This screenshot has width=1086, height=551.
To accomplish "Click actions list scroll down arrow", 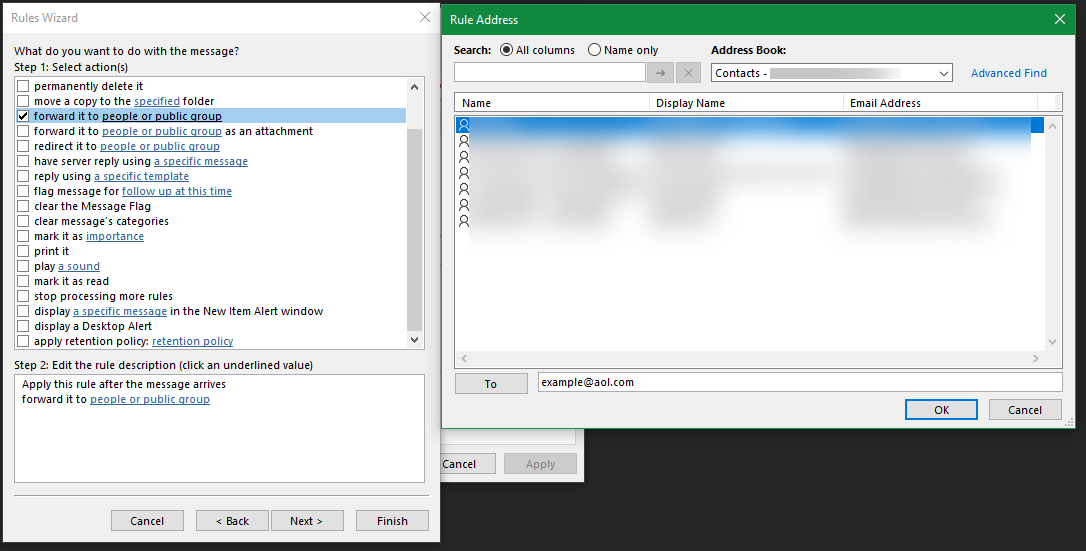I will point(414,339).
